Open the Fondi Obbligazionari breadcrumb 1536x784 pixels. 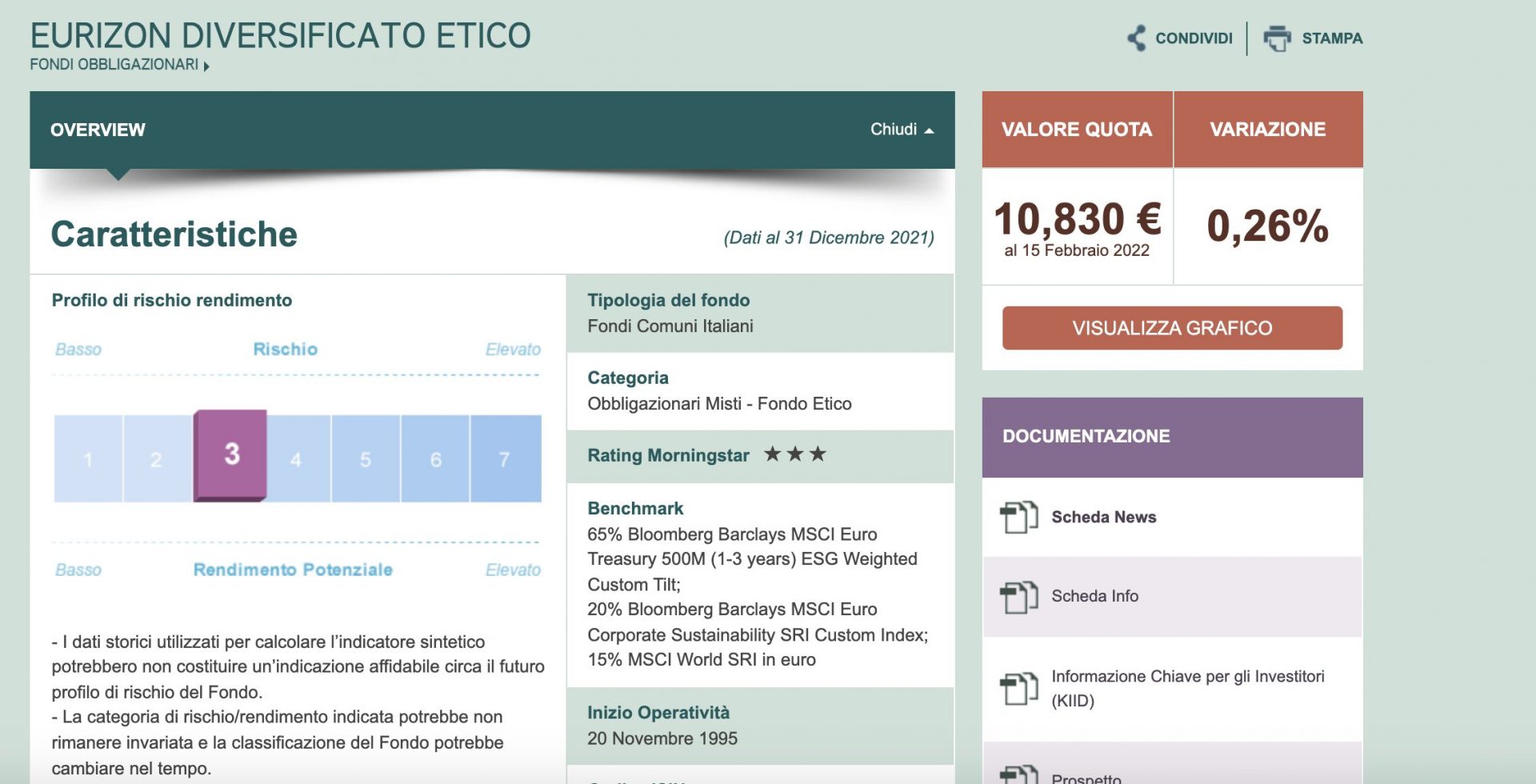[114, 64]
